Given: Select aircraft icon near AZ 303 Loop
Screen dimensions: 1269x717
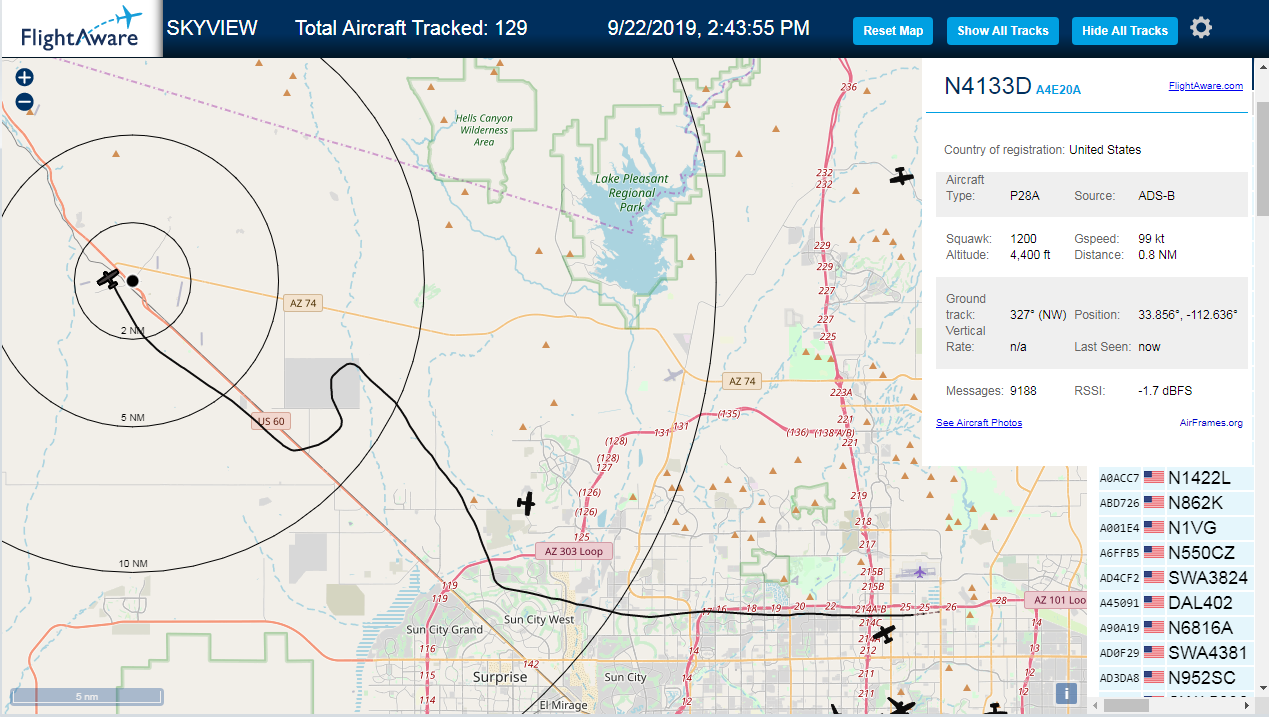Looking at the screenshot, I should point(526,504).
